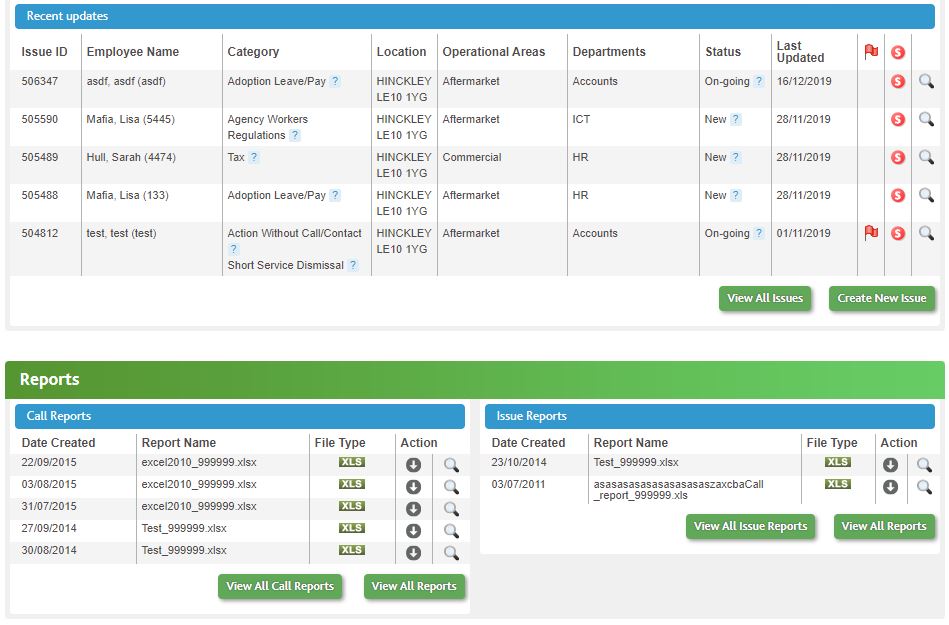This screenshot has width=949, height=625.
Task: Click the Last Updated column header
Action: pyautogui.click(x=801, y=52)
